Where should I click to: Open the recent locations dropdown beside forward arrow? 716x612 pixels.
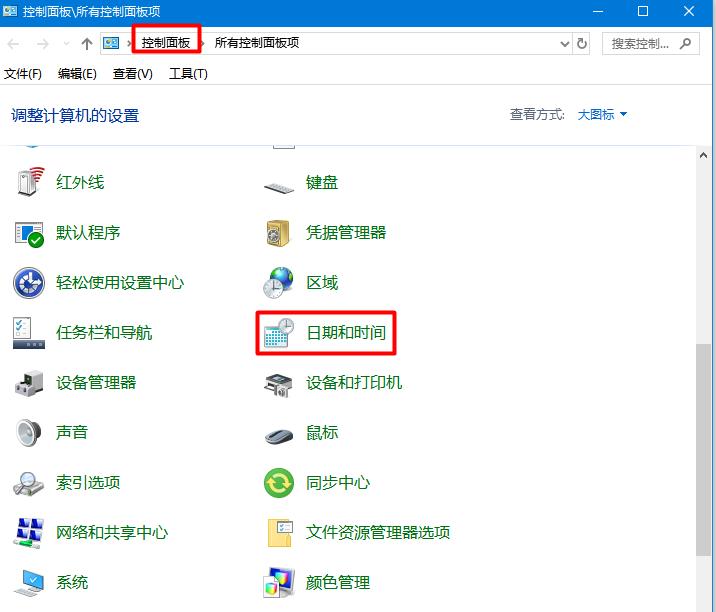pos(67,44)
